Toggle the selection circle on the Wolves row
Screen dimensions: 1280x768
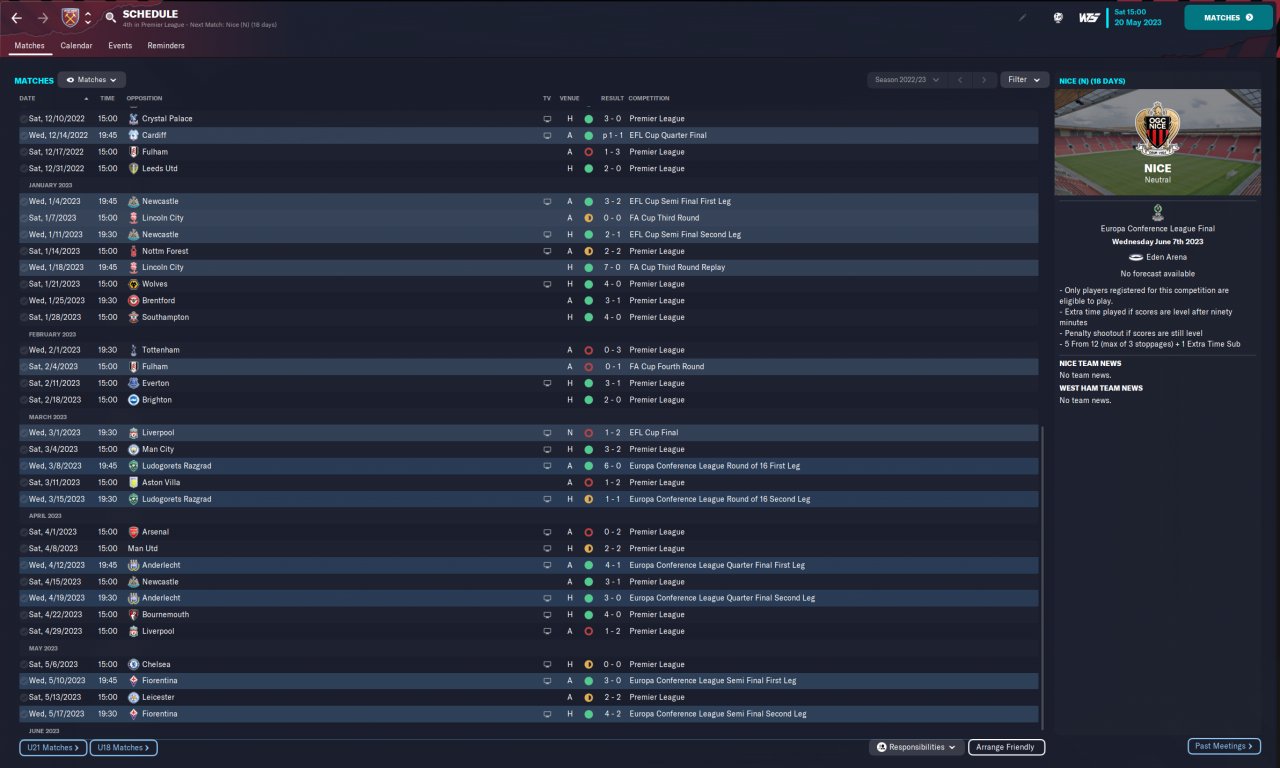(x=24, y=284)
